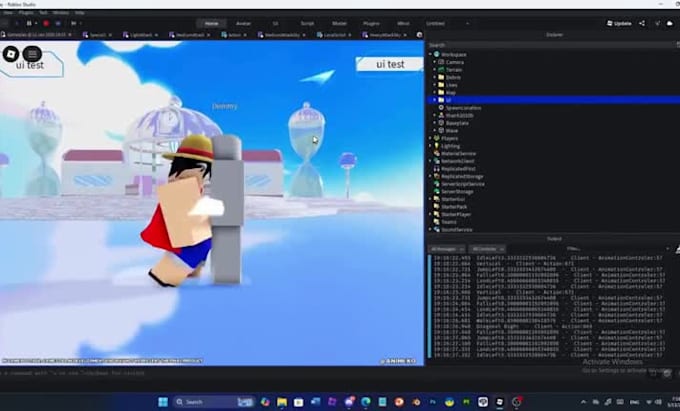Viewport: 680px width, 411px height.
Task: Click the Debris folder icon
Action: click(441, 77)
